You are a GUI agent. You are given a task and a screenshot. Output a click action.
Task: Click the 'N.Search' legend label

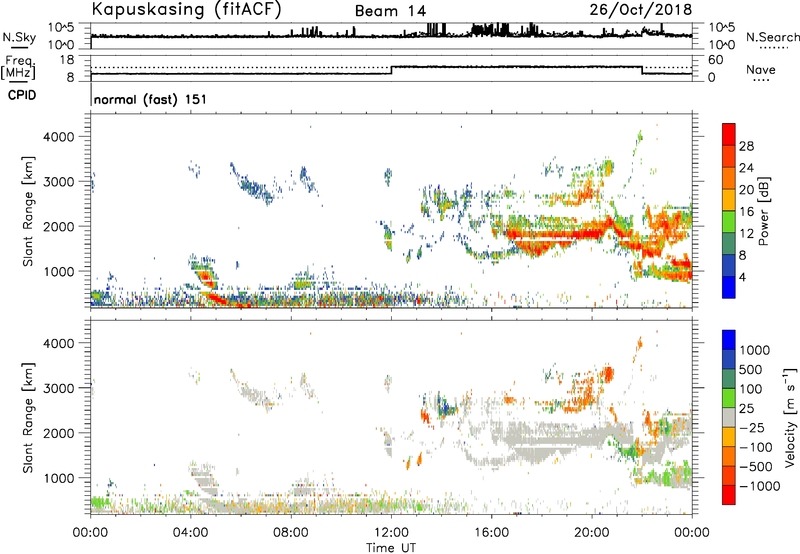coord(772,37)
